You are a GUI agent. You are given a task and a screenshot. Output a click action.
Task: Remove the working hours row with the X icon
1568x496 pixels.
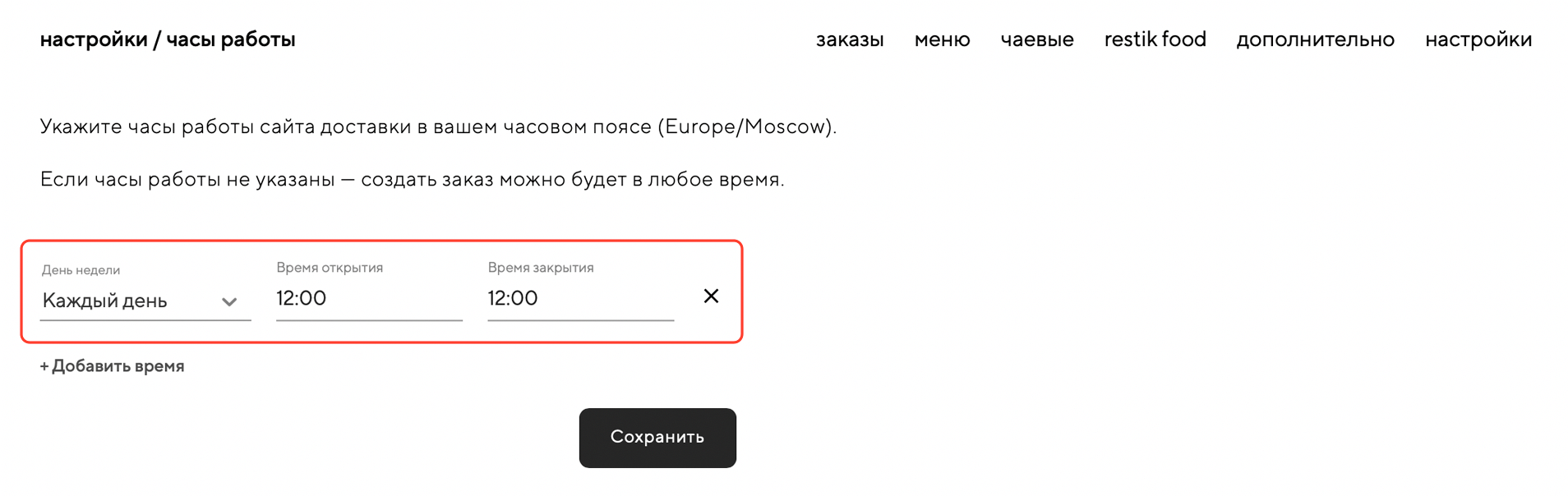pos(711,296)
